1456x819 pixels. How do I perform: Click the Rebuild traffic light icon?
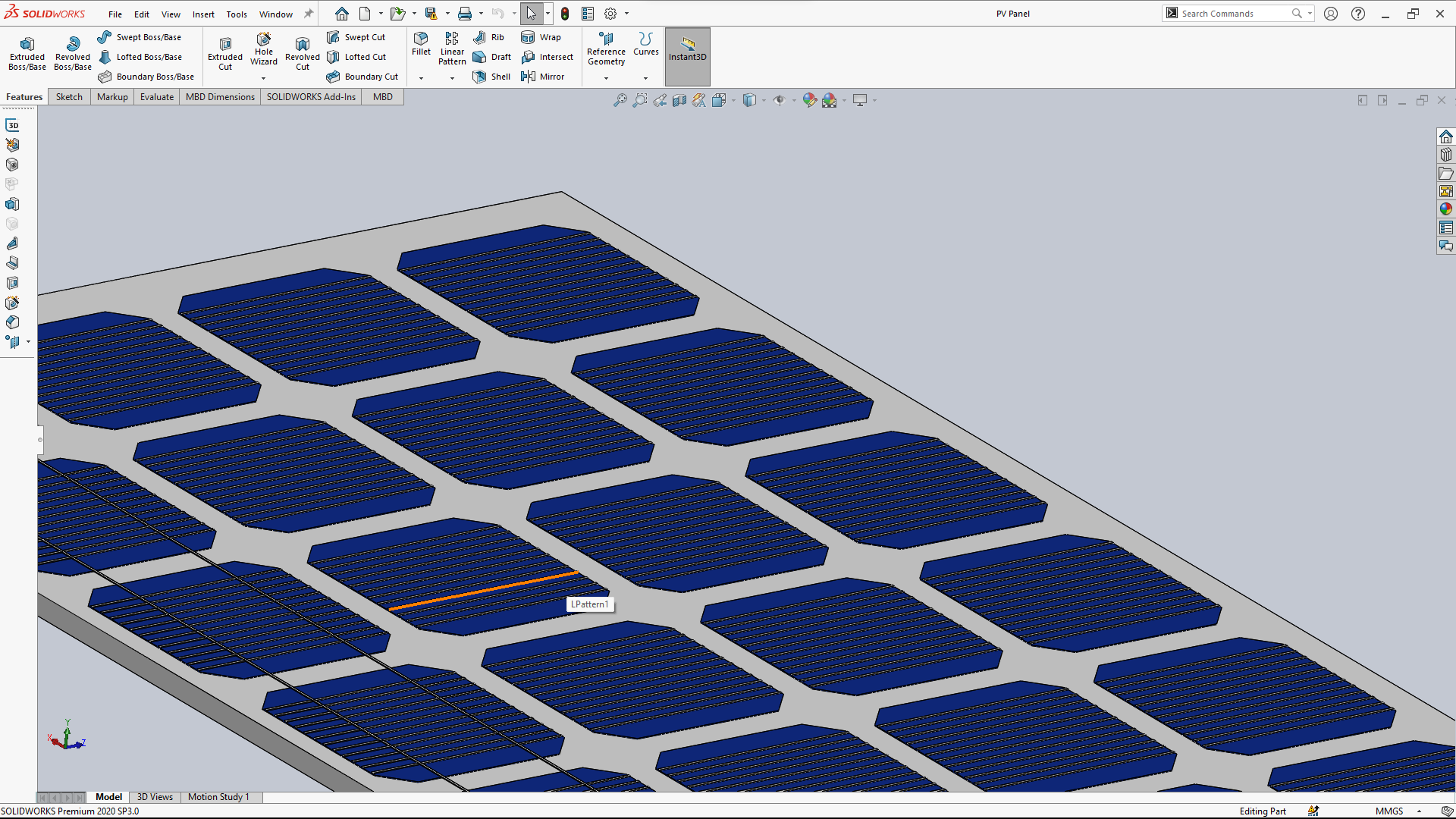pyautogui.click(x=565, y=14)
